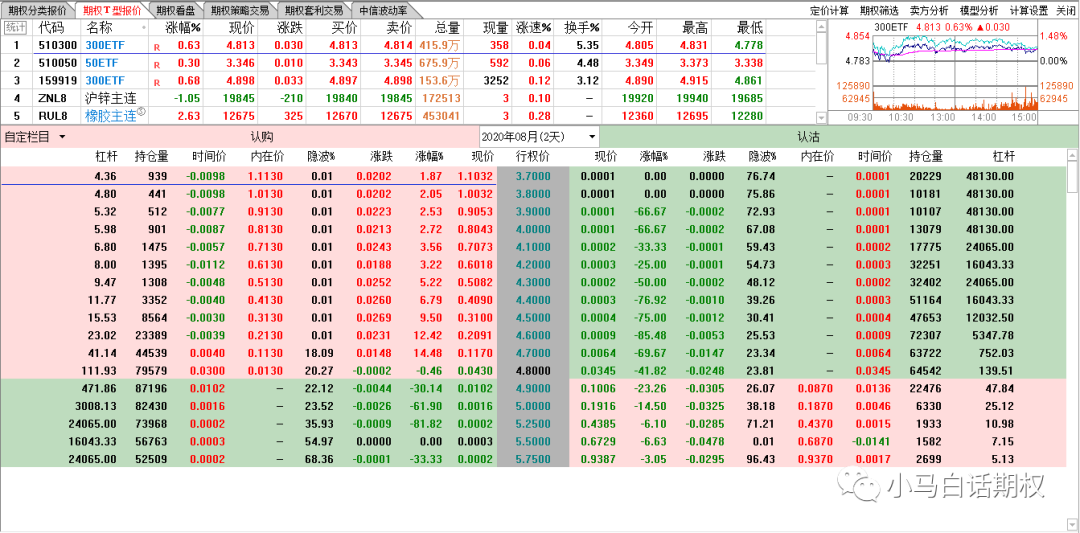The height and width of the screenshot is (533, 1080).
Task: Sort by 总量 column header
Action: pos(447,28)
